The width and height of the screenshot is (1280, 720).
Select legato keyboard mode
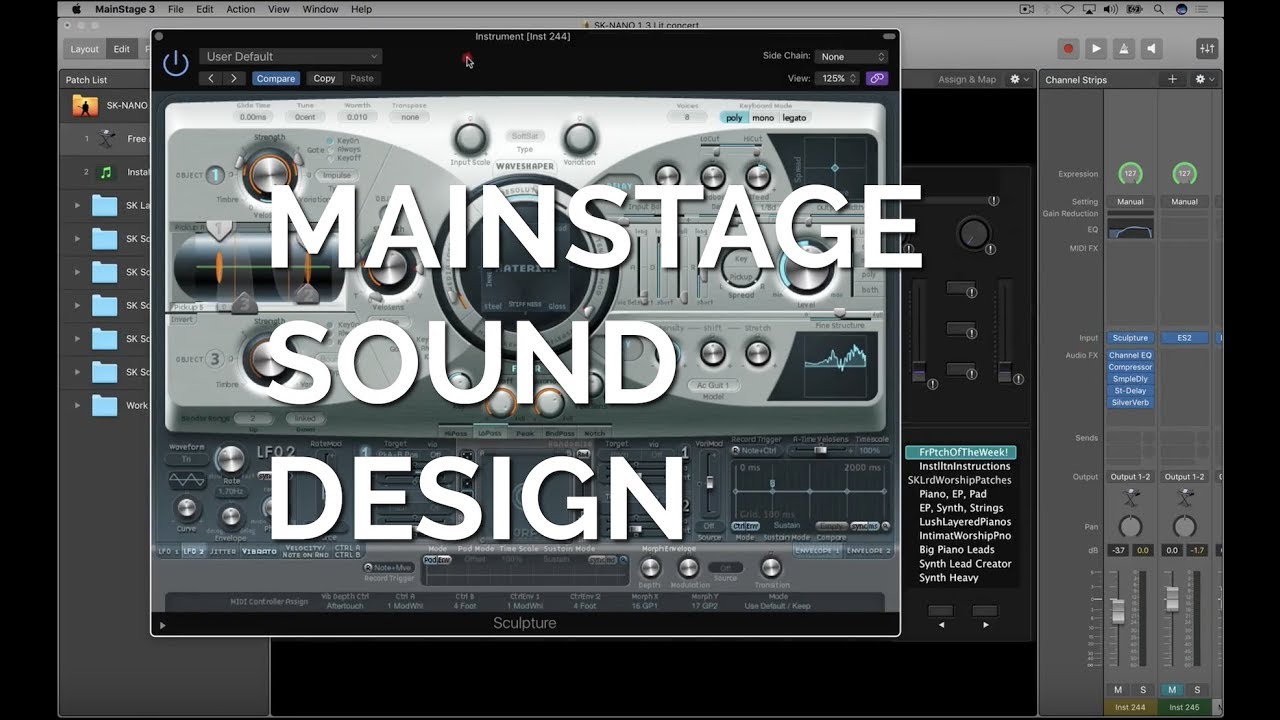pos(794,118)
